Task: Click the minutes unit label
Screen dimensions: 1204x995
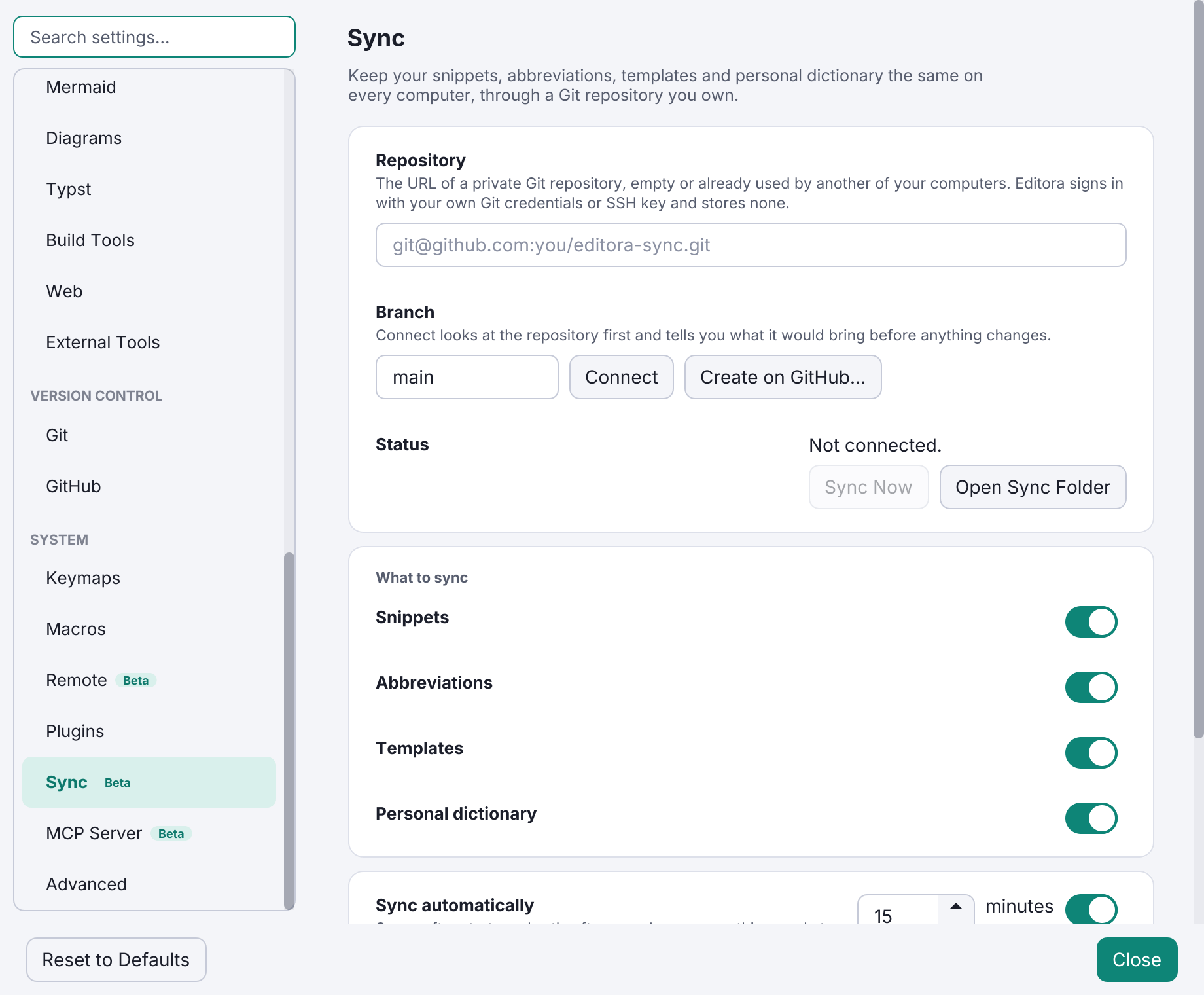Action: pyautogui.click(x=1019, y=906)
